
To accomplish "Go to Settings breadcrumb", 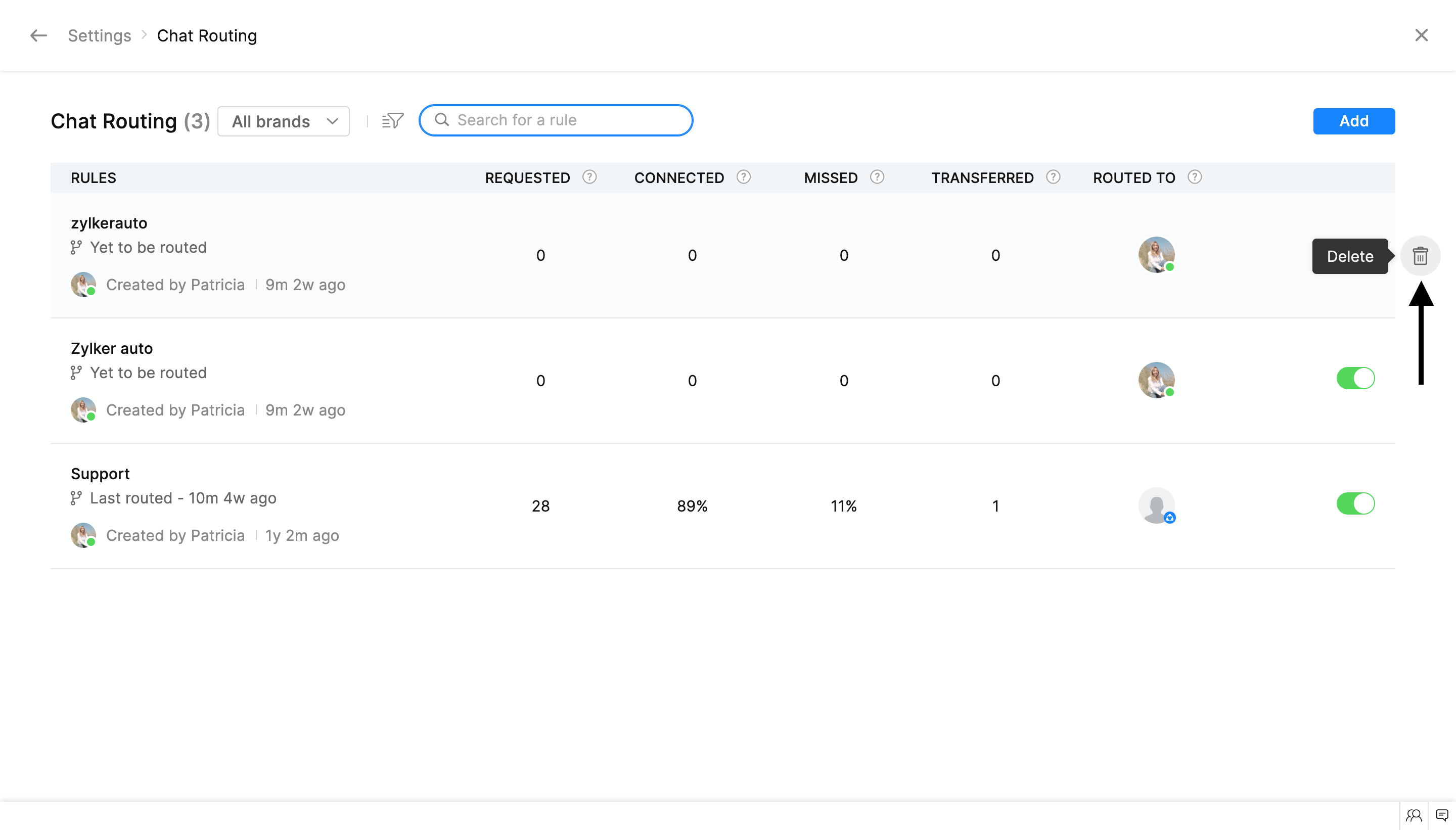I will pos(99,35).
